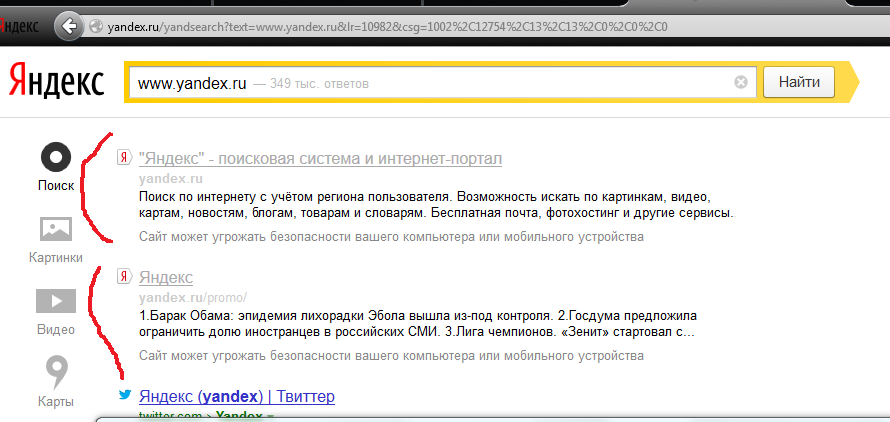
Task: Click the Видео label in sidebar
Action: point(56,329)
